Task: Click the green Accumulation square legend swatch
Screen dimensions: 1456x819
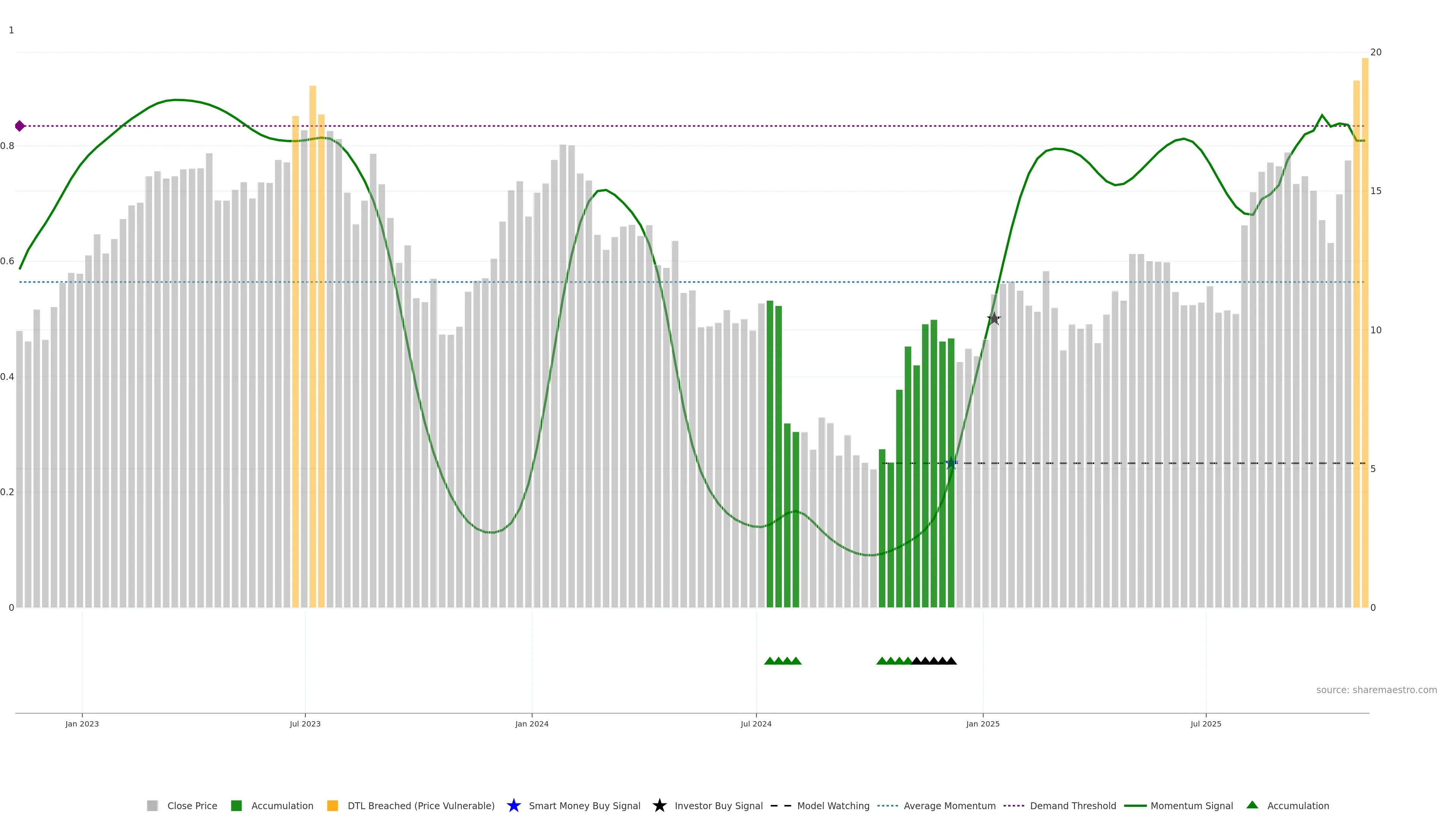Action: click(236, 805)
